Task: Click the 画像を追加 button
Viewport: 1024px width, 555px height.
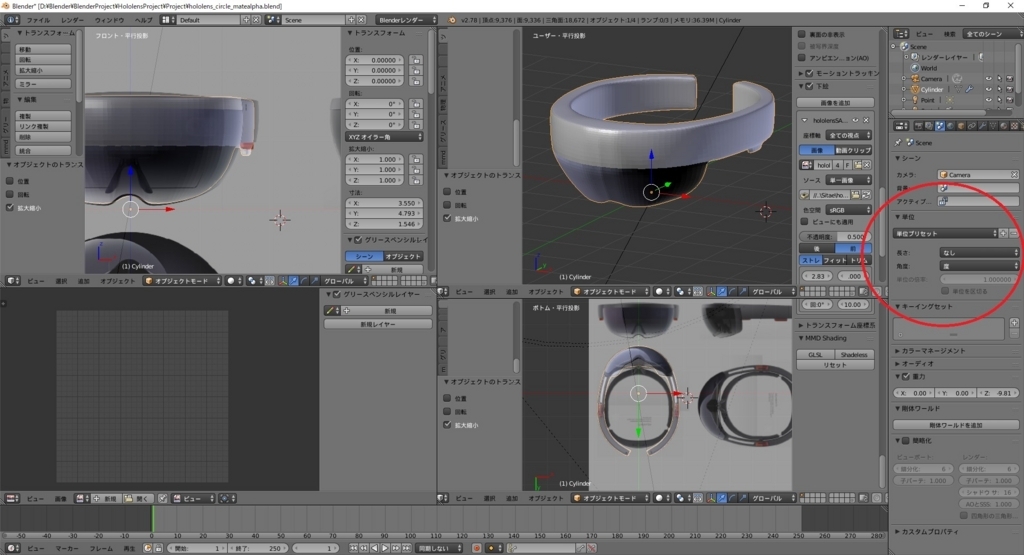Action: (835, 103)
